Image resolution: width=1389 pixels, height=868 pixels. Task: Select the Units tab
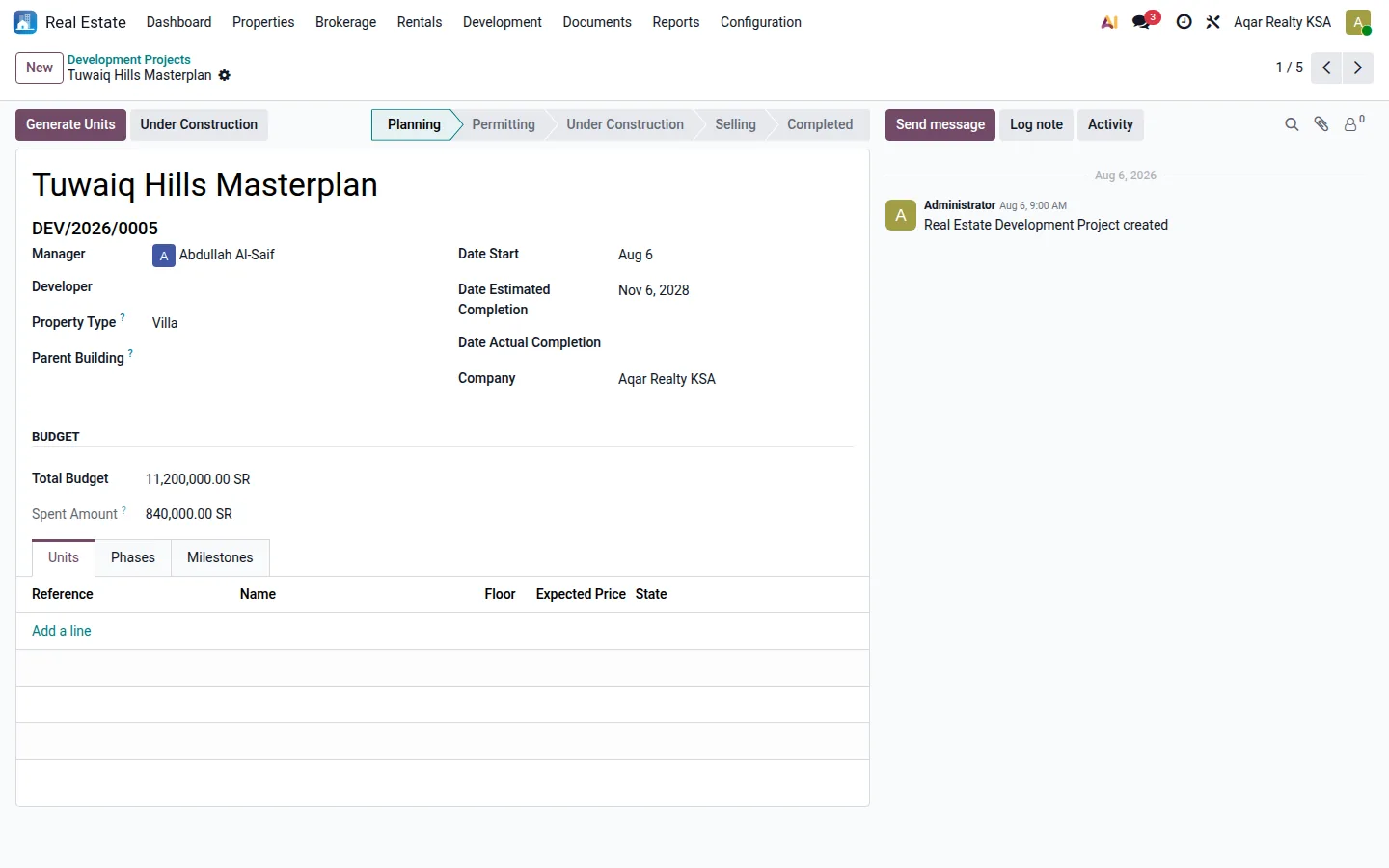(64, 557)
